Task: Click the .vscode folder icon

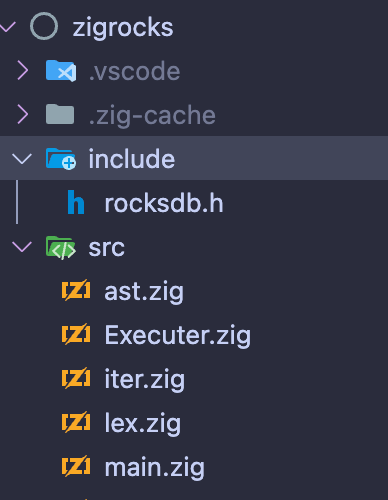Action: pyautogui.click(x=61, y=71)
